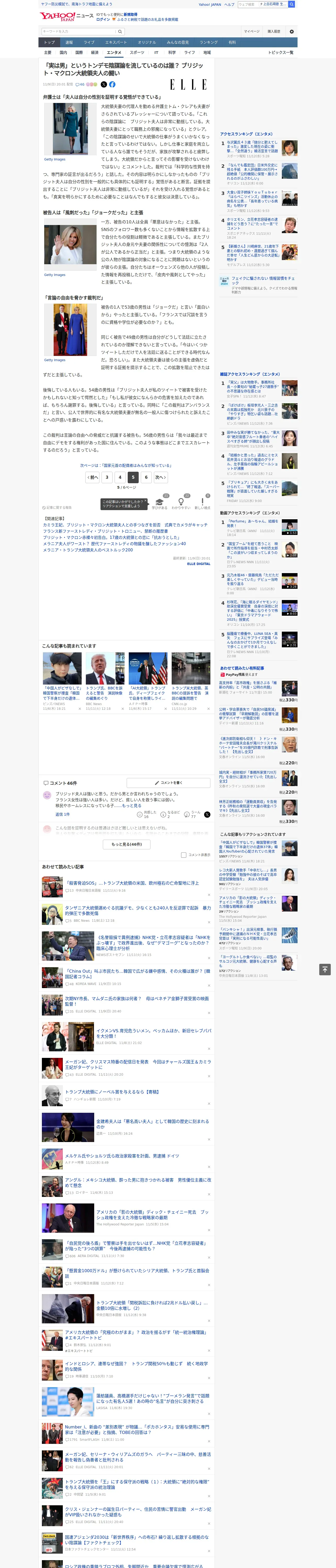Screen dimensions: 336x1568
Task: Open the top-right Yahoo! JAPAN link
Action: [x=210, y=4]
